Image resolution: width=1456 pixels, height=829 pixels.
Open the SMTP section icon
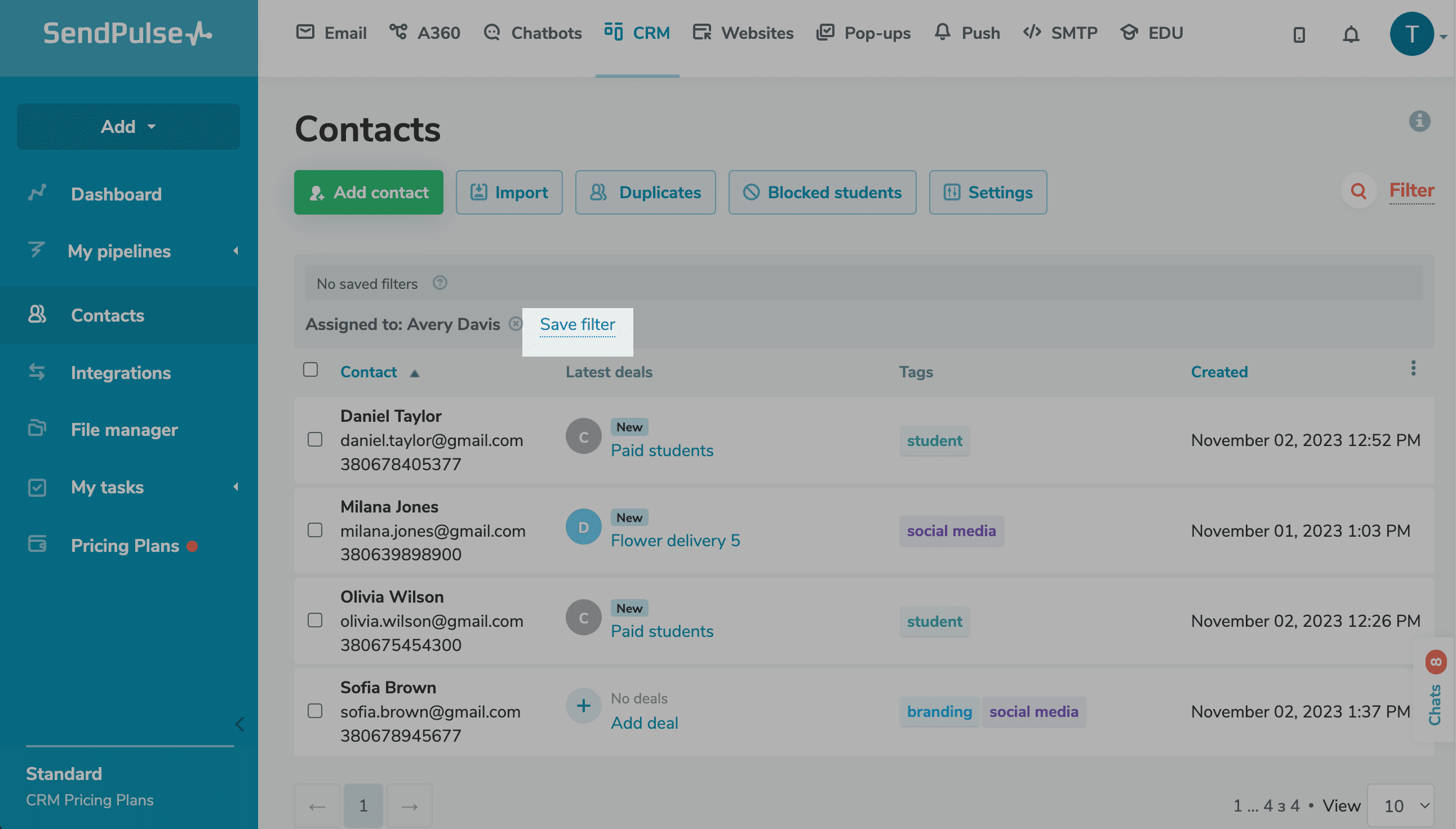1031,33
